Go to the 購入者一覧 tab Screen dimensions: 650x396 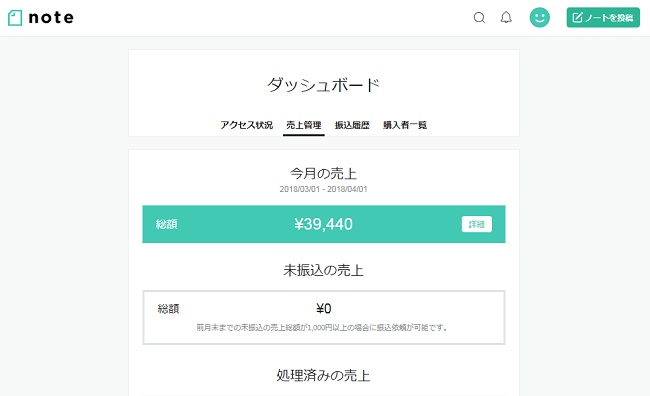405,125
